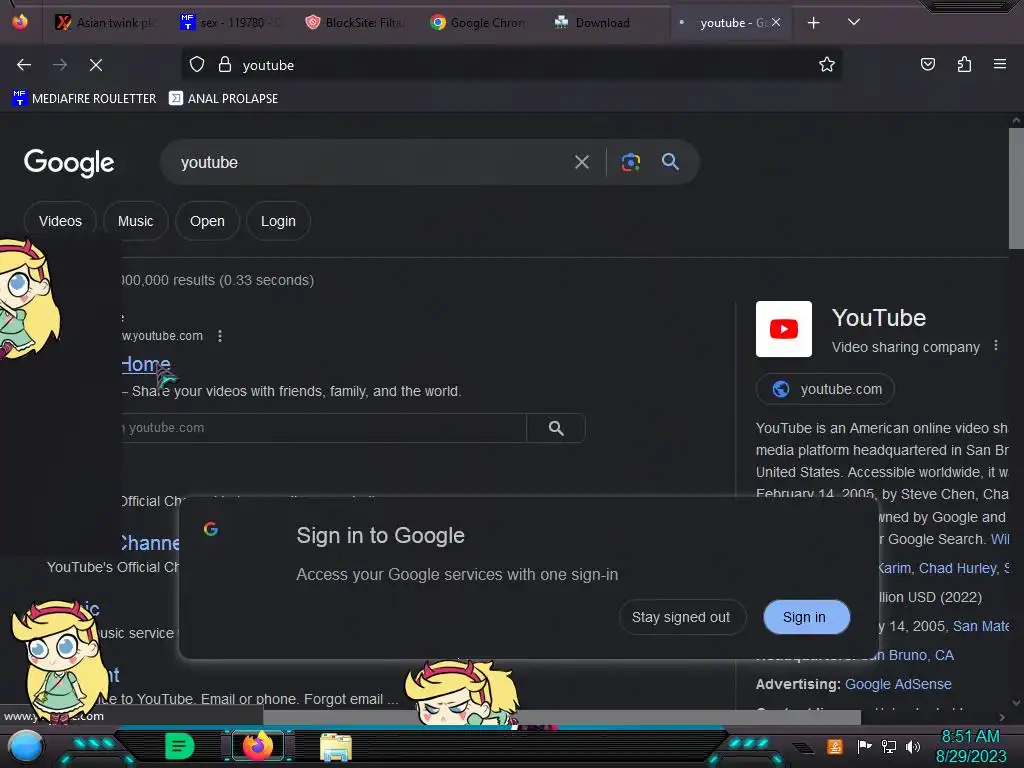Select the Login filter chip
Screen dimensions: 1024x768
pos(278,221)
